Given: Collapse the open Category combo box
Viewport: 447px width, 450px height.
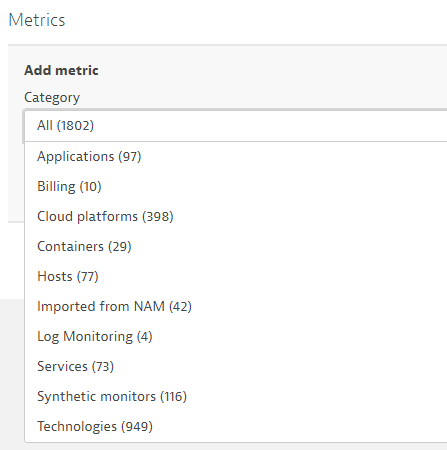Looking at the screenshot, I should 236,126.
